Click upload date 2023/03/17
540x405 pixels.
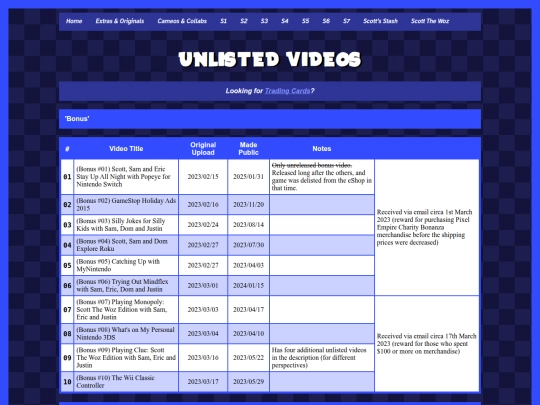(x=203, y=382)
